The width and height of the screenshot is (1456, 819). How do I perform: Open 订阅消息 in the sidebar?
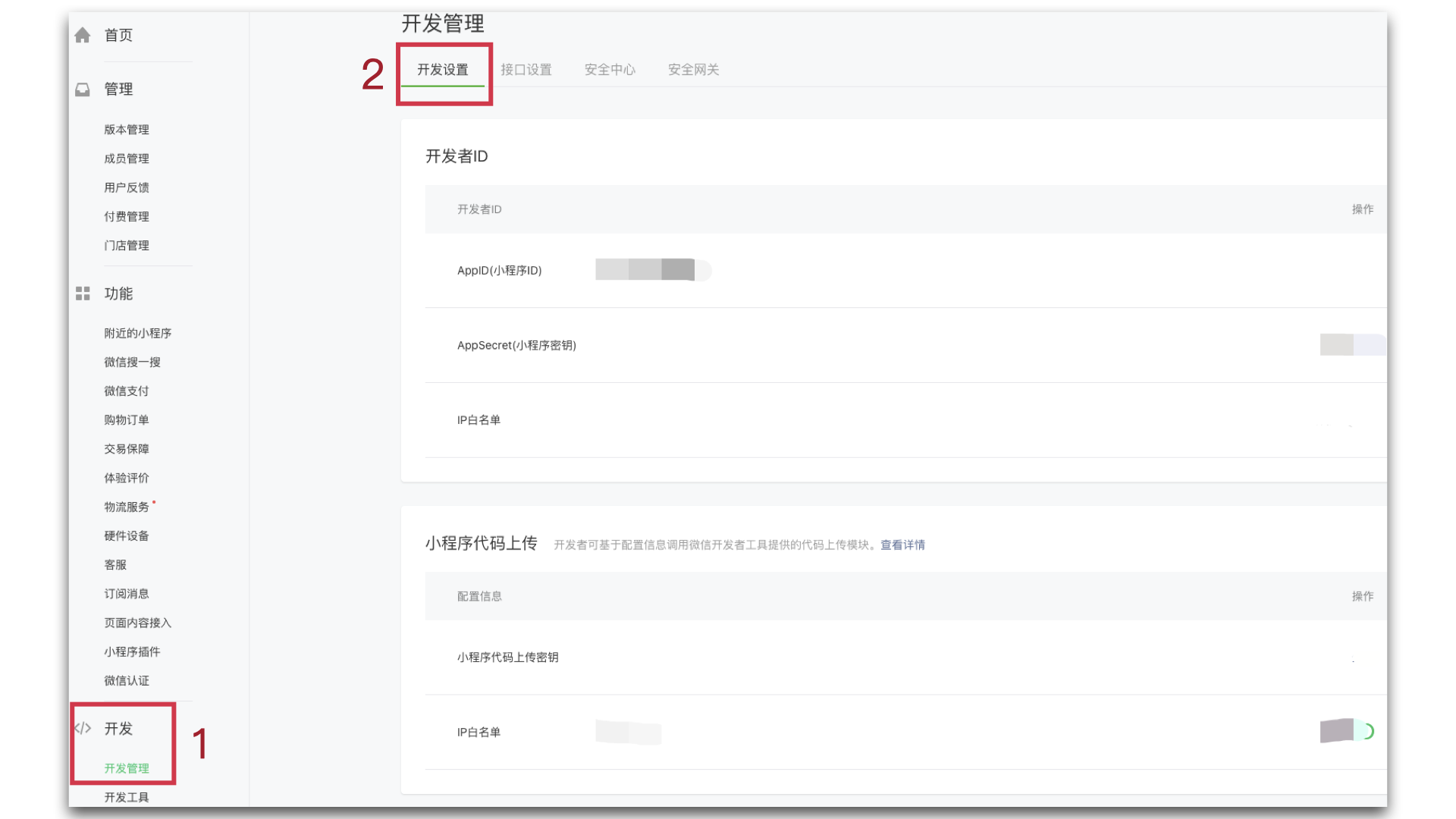(x=127, y=594)
